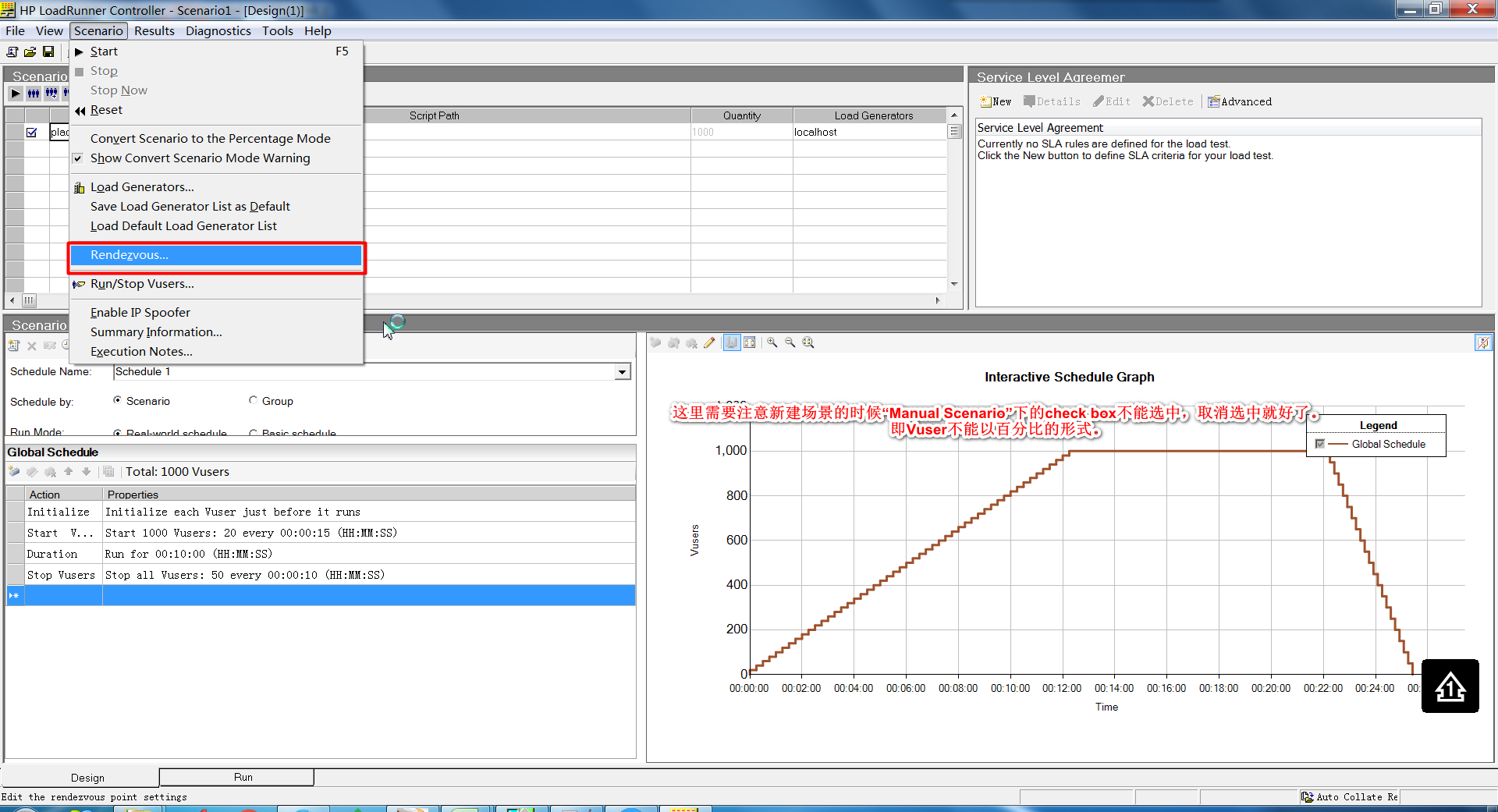Image resolution: width=1498 pixels, height=812 pixels.
Task: Click the Zoom In magnifier icon
Action: [772, 342]
